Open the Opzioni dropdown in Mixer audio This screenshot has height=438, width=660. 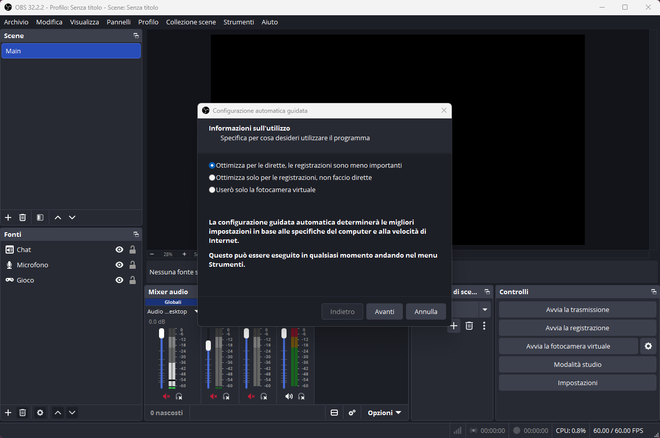(384, 413)
